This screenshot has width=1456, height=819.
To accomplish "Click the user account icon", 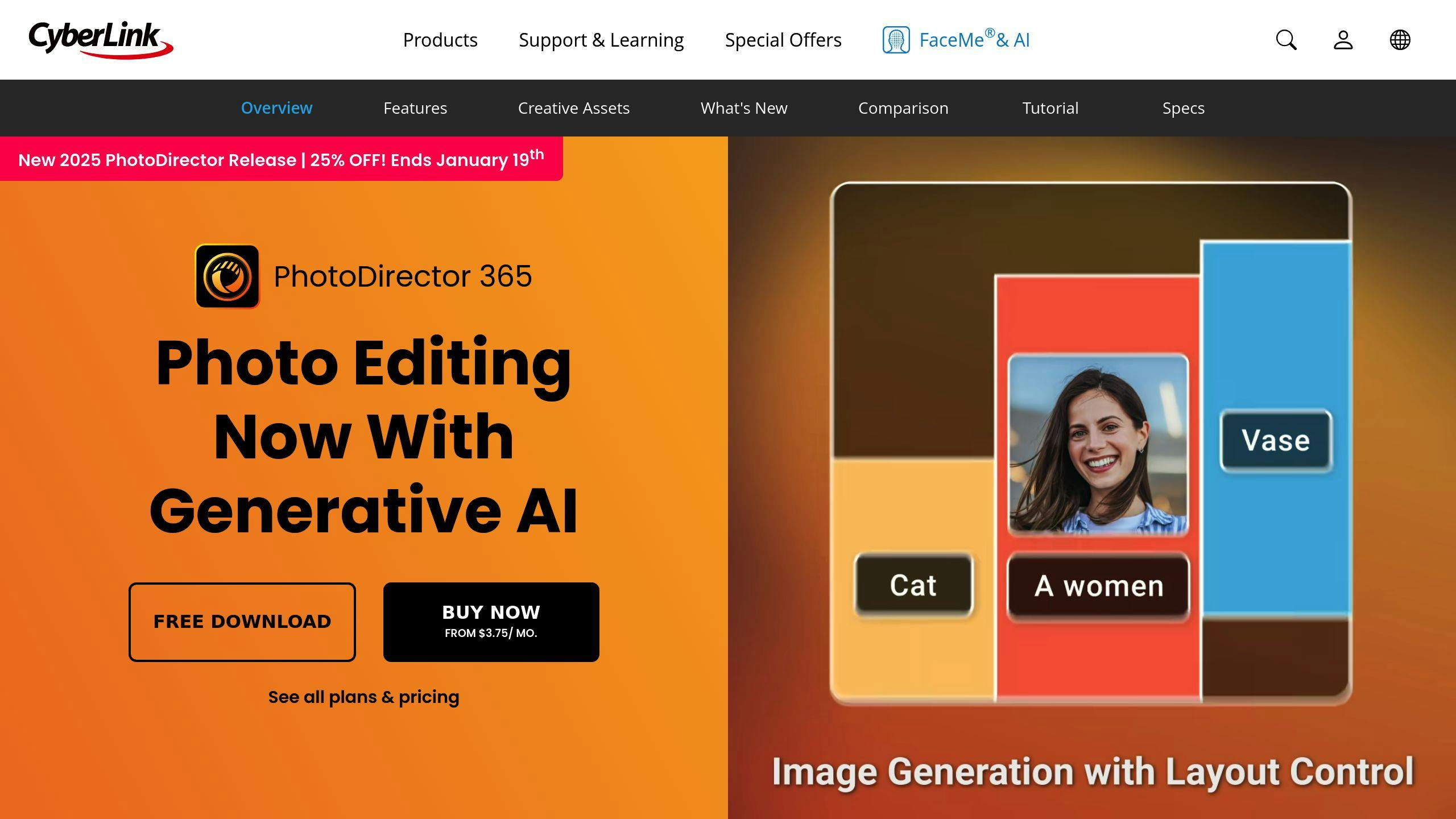I will pos(1344,40).
